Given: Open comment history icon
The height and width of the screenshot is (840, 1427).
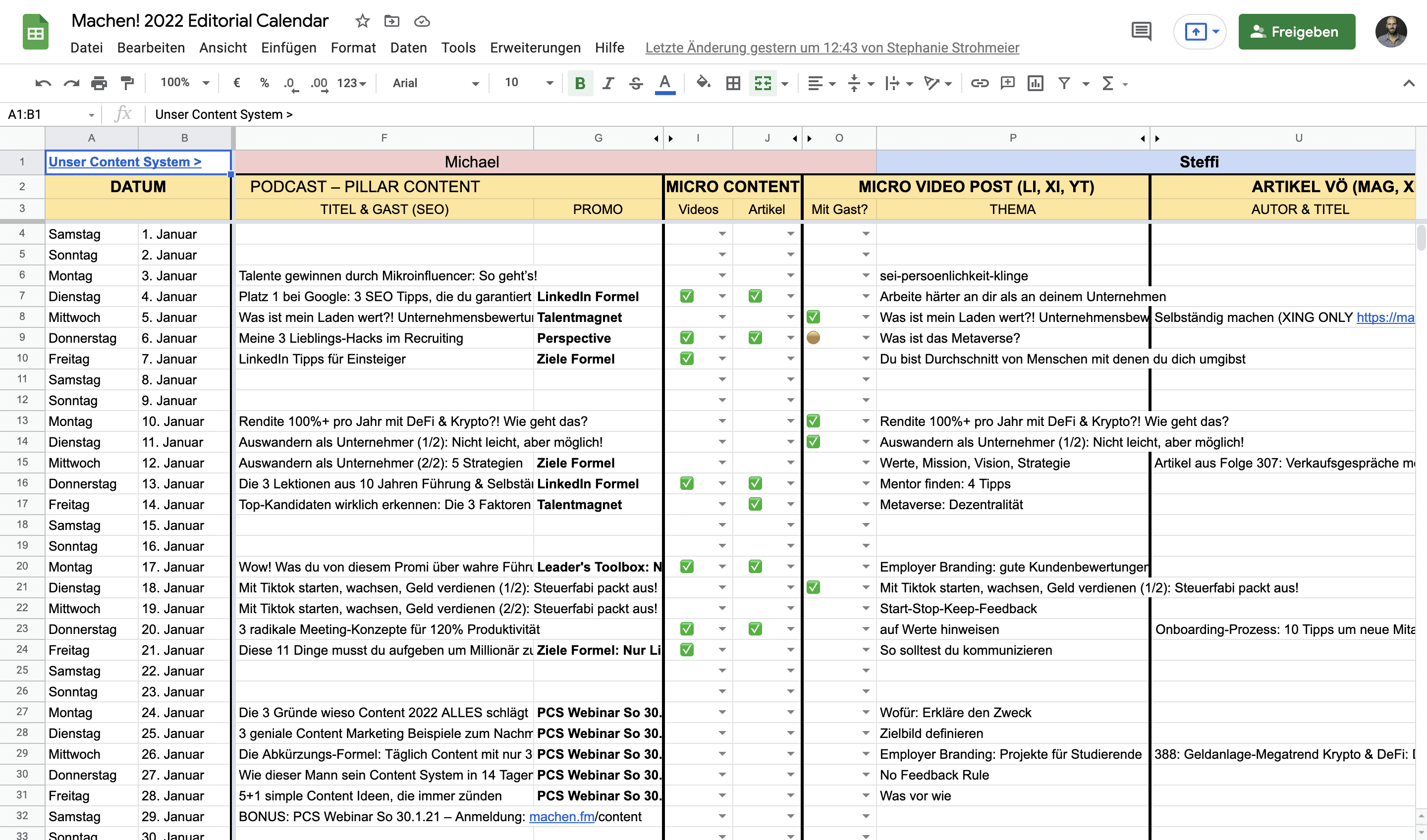Looking at the screenshot, I should [x=1141, y=32].
